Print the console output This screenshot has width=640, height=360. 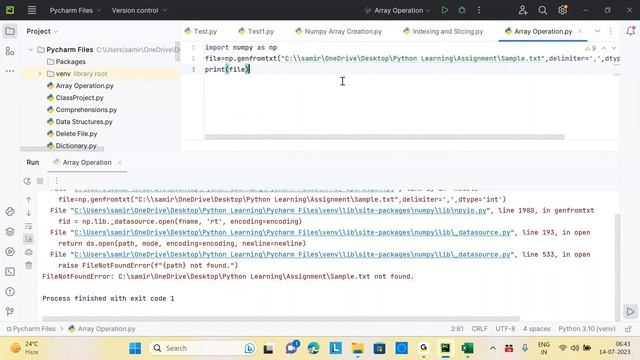29,252
